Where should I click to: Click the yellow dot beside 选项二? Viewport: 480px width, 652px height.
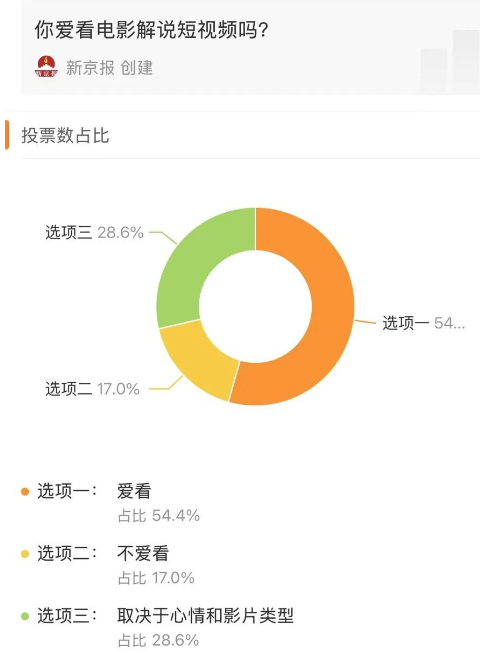click(25, 554)
